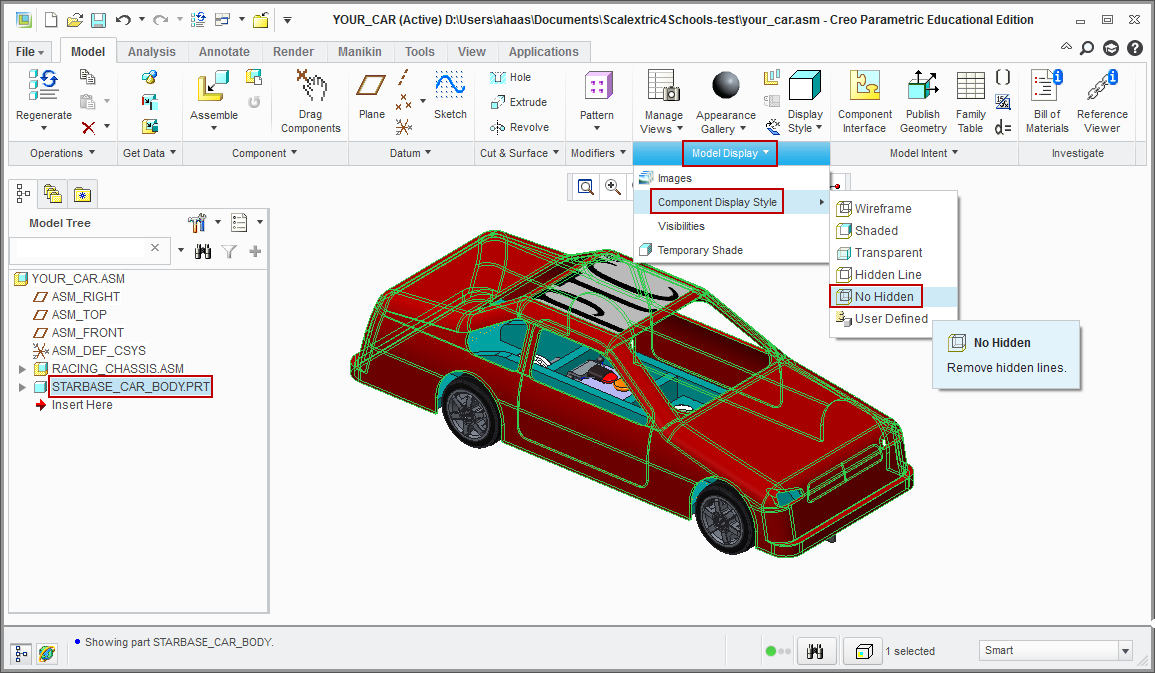Select User Defined display style
The image size is (1155, 673).
[894, 319]
